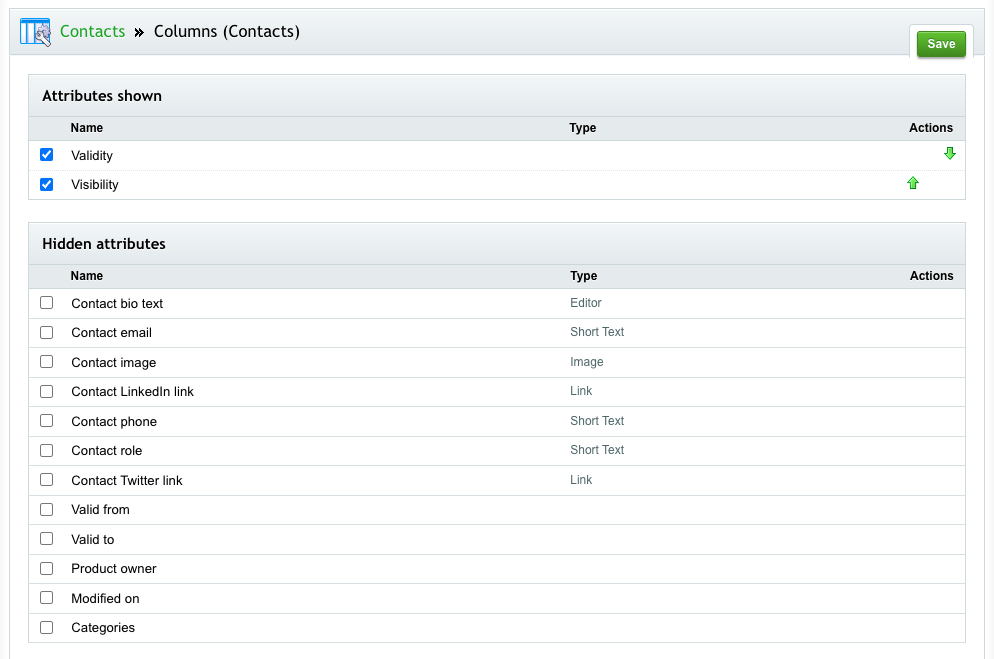Click the green Save button
The width and height of the screenshot is (994, 659).
(941, 44)
